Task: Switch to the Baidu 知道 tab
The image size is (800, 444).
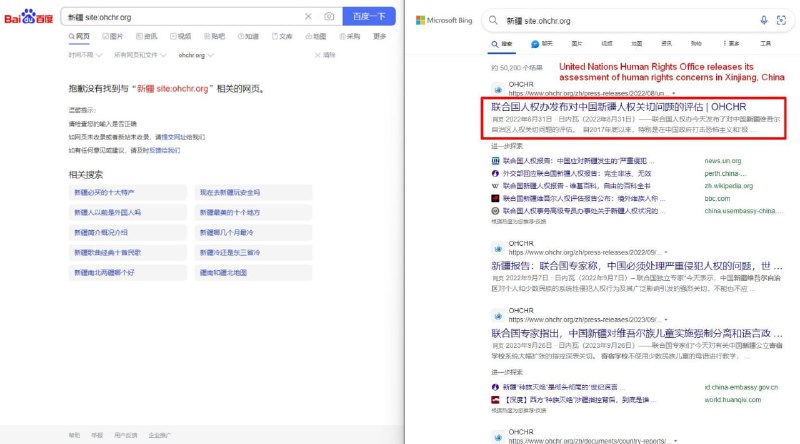Action: (248, 36)
